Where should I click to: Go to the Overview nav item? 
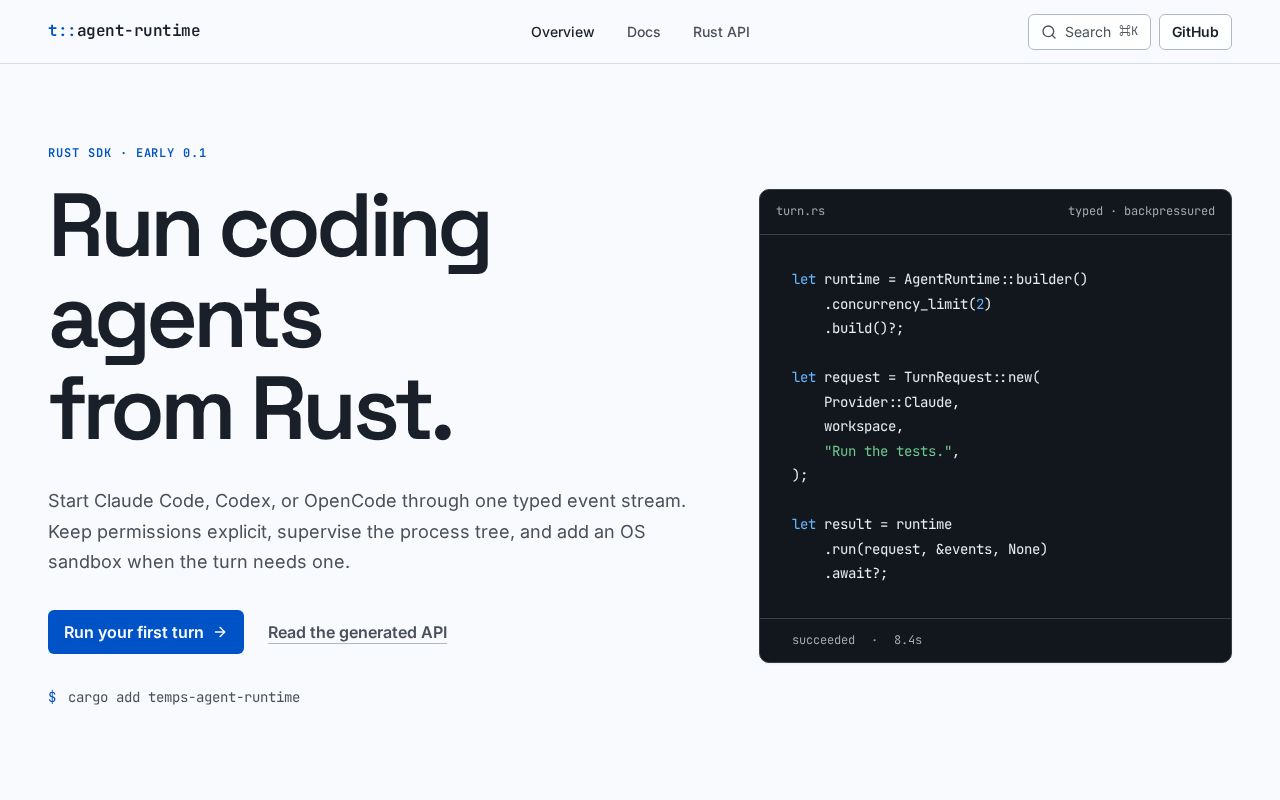(563, 32)
